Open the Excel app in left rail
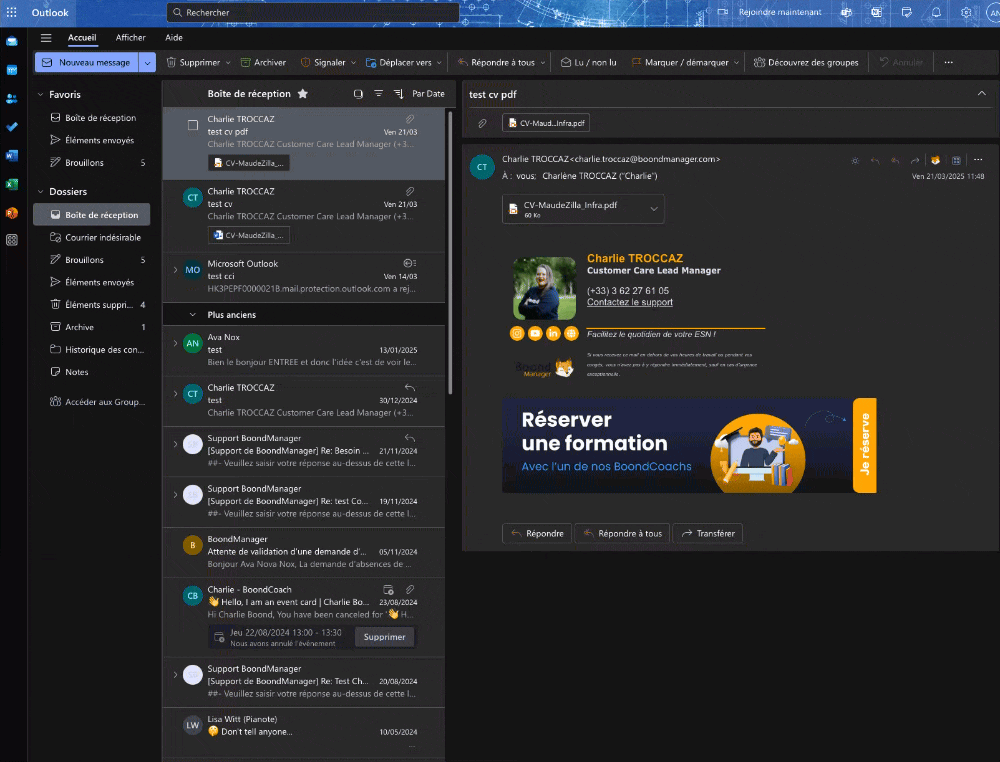Viewport: 1000px width, 762px height. [x=12, y=184]
